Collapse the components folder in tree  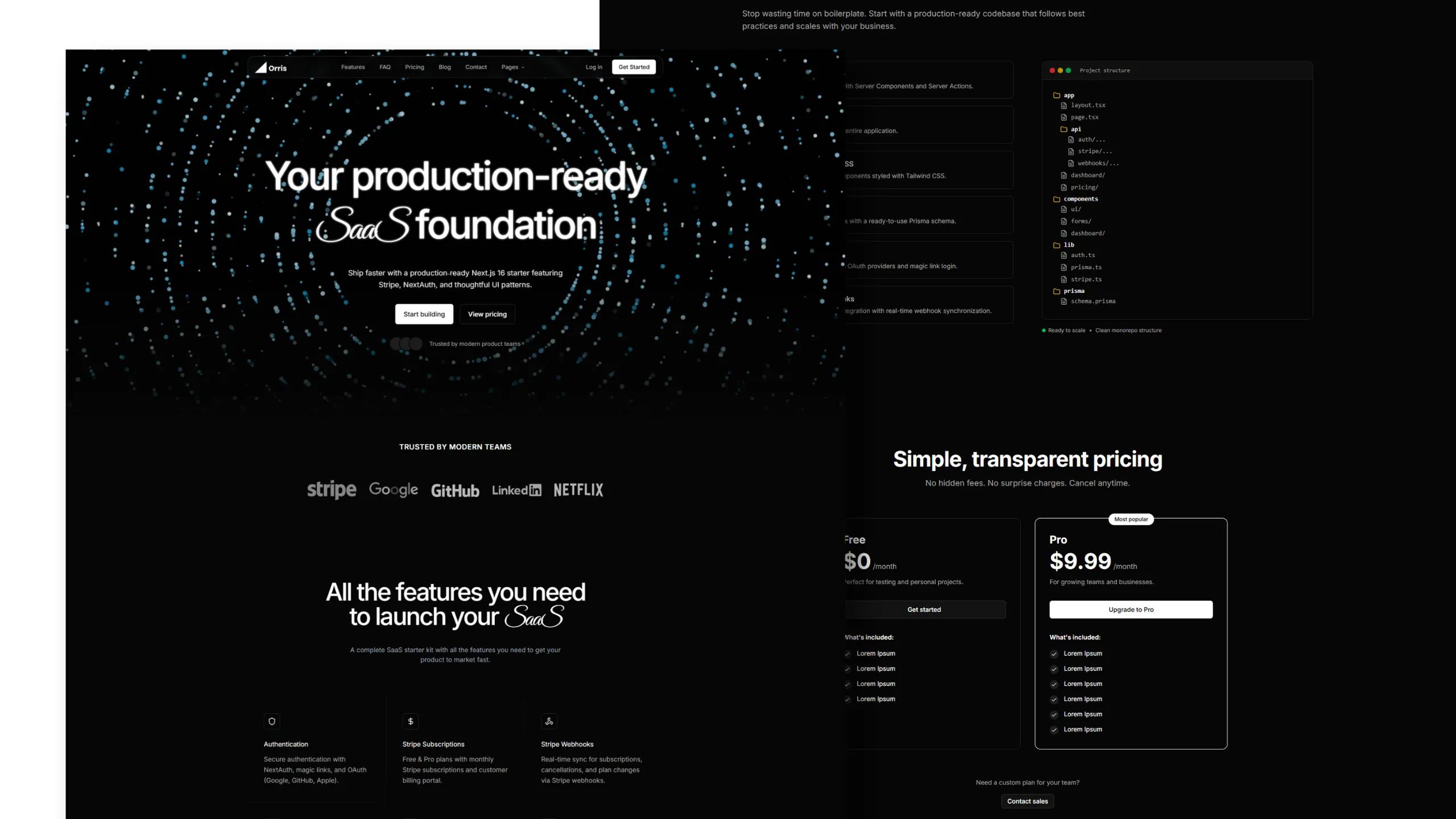1057,199
